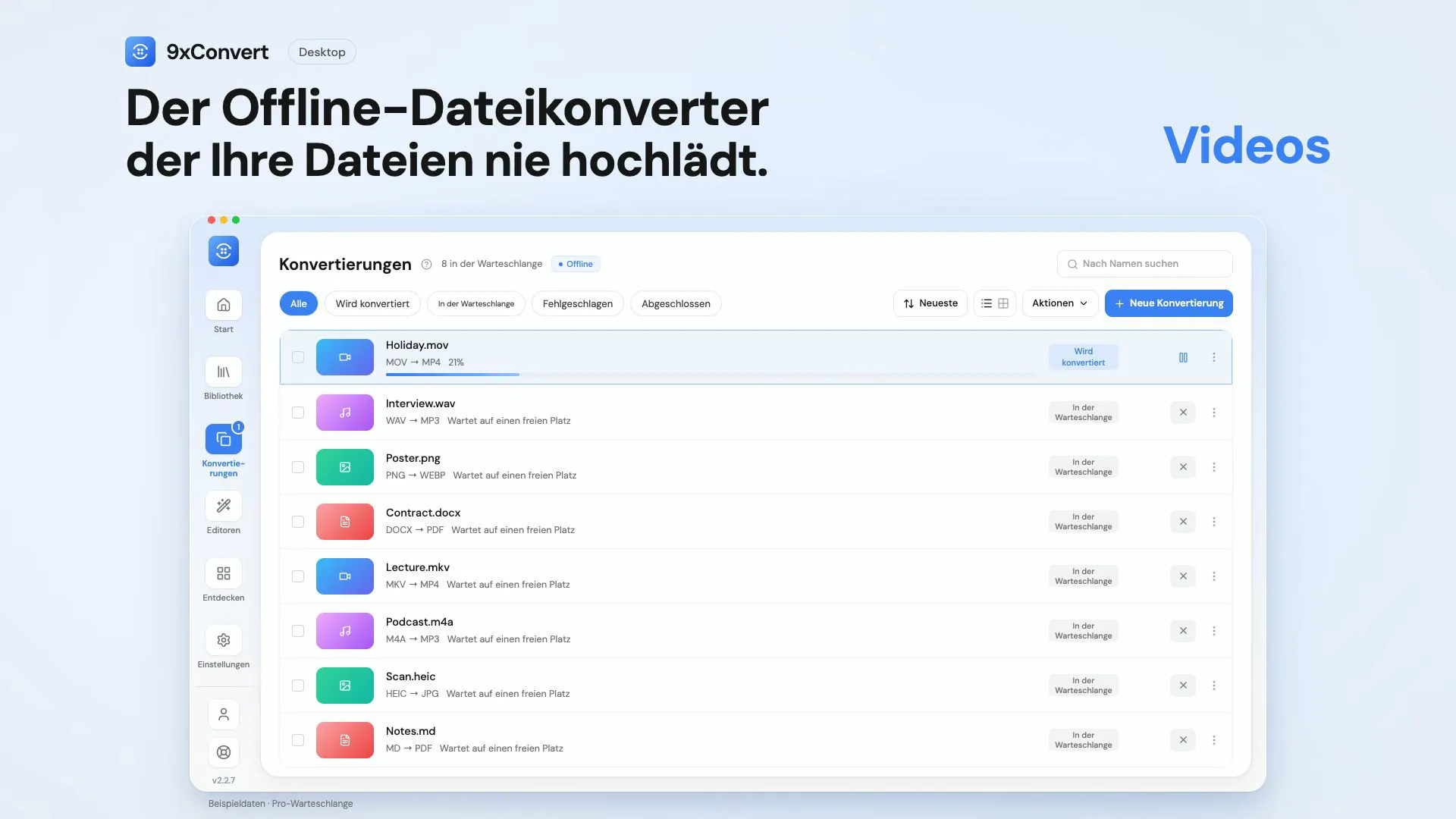Filter by Abgeschlossen
The height and width of the screenshot is (819, 1456).
[x=676, y=303]
